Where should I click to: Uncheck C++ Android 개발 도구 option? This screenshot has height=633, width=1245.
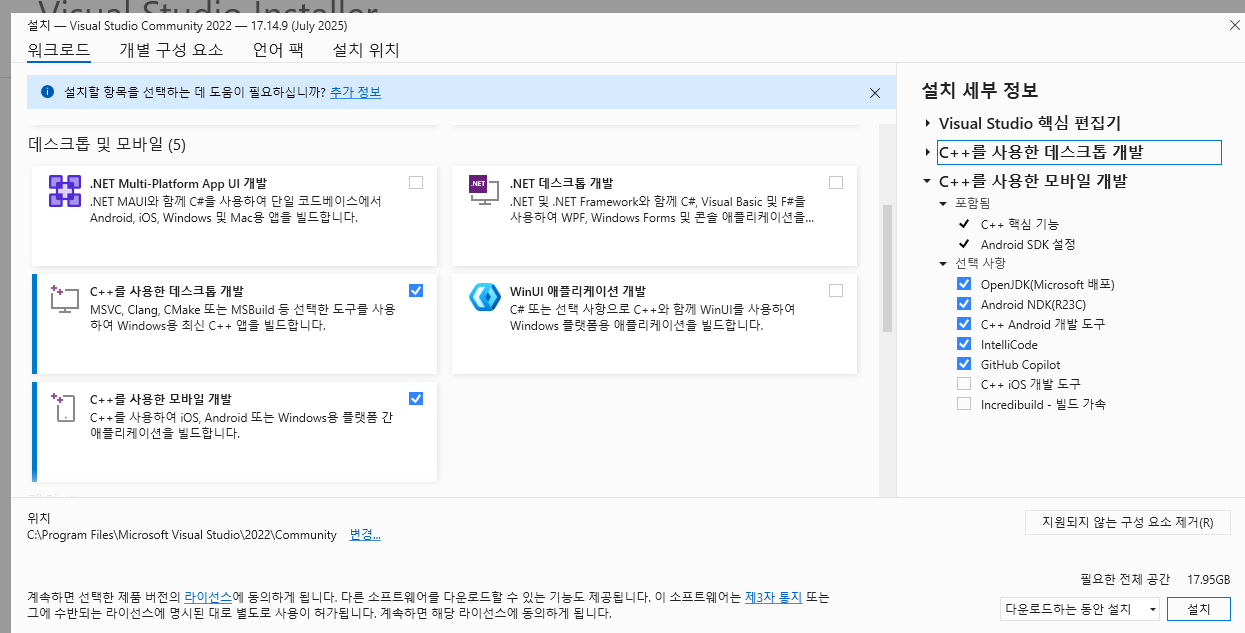[964, 324]
